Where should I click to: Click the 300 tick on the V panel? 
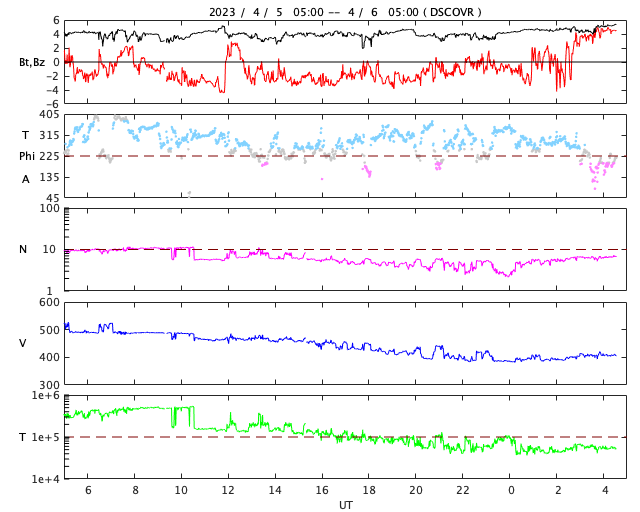49,385
